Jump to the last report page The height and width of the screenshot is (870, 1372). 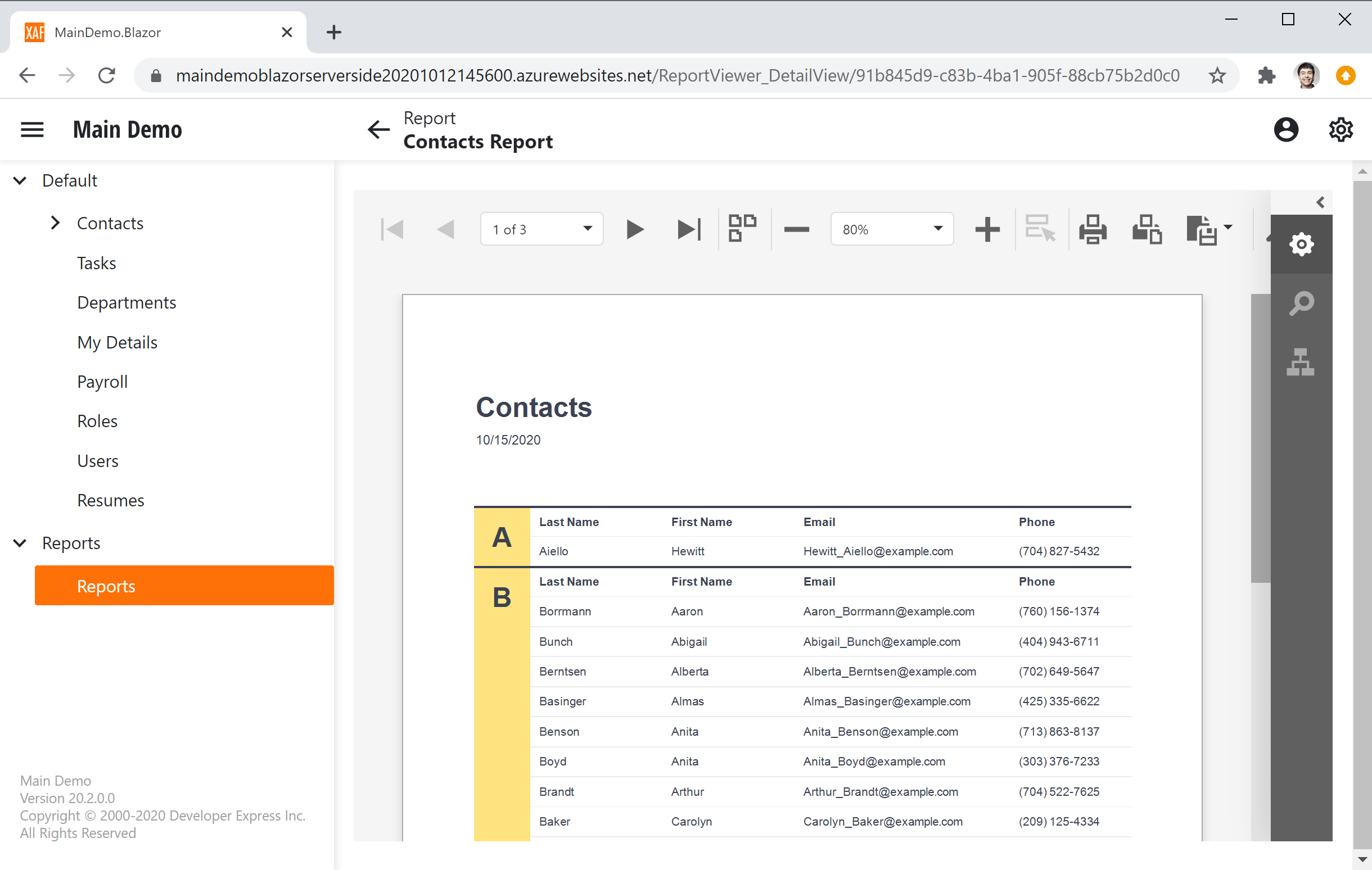[x=689, y=229]
